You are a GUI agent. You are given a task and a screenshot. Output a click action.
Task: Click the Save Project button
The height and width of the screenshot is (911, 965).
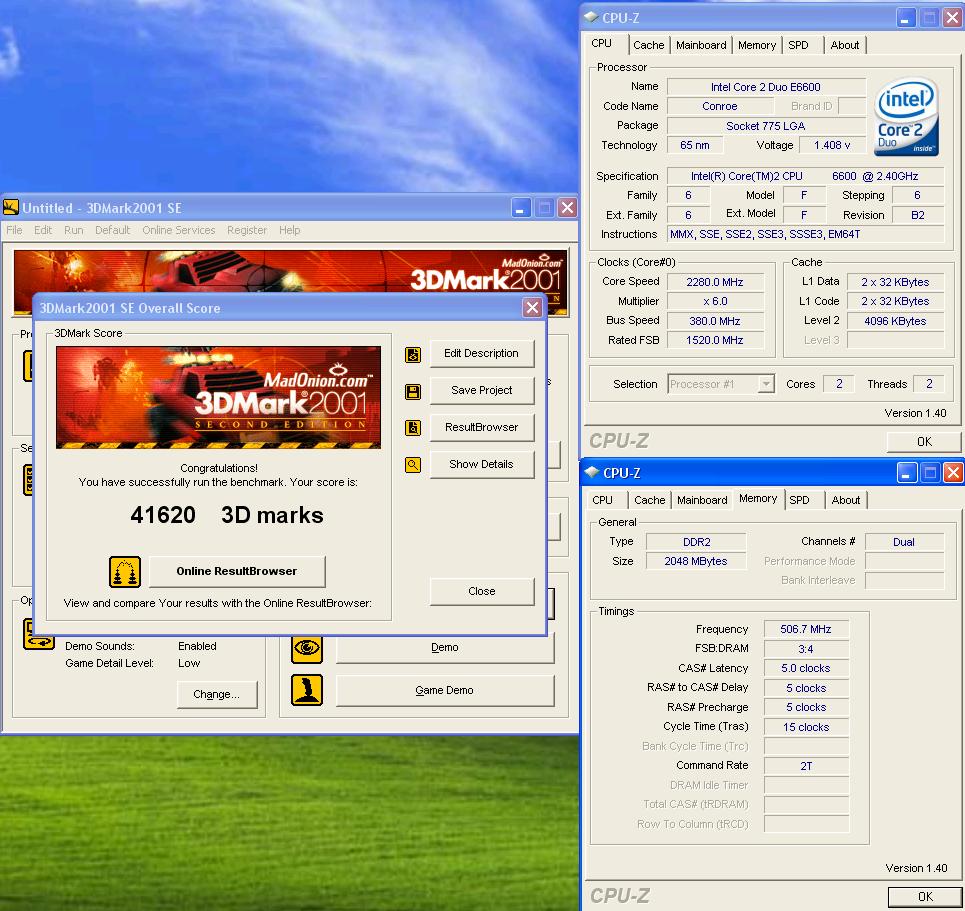click(481, 390)
